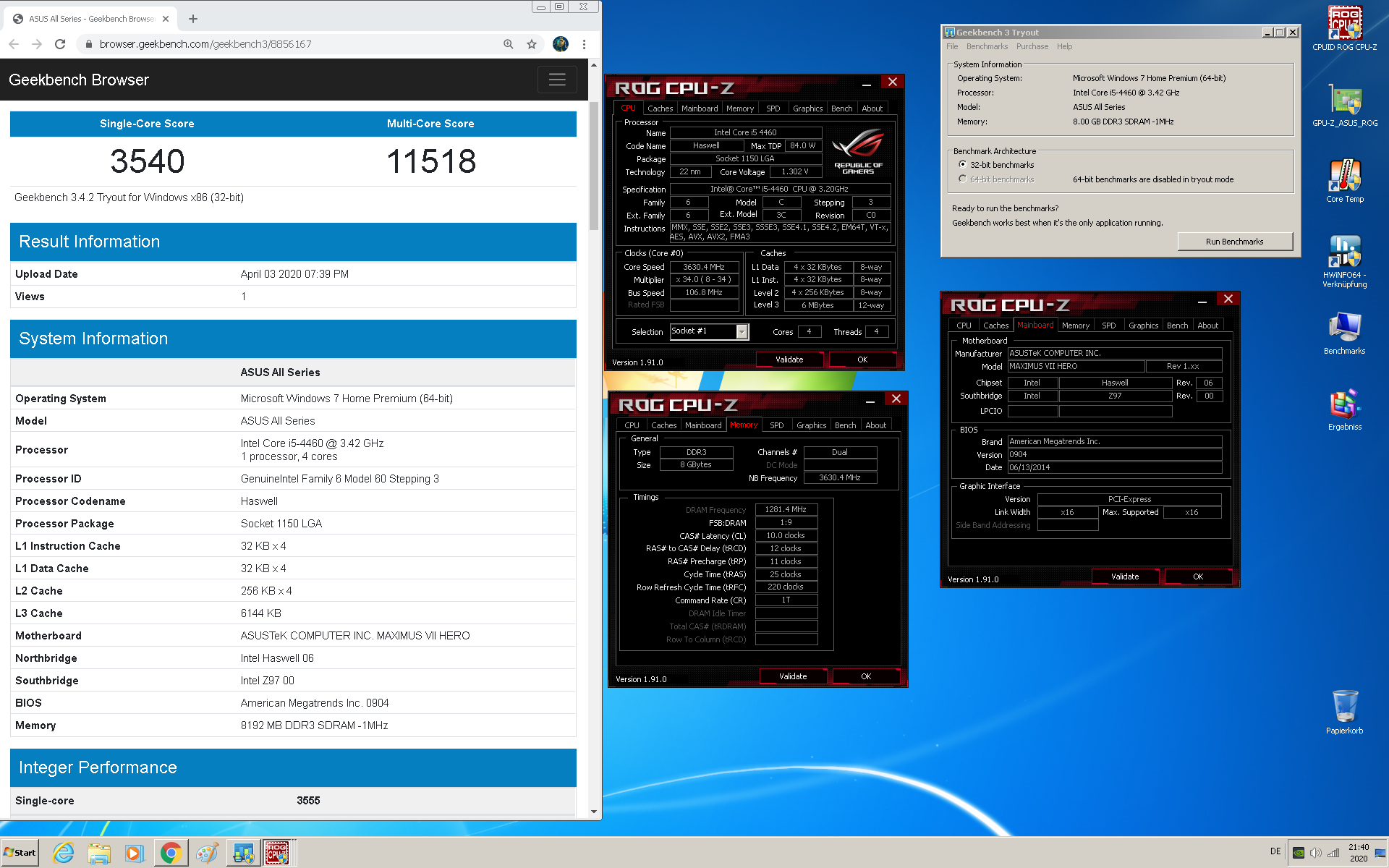Open the Ergebniss desktop icon

pyautogui.click(x=1344, y=409)
